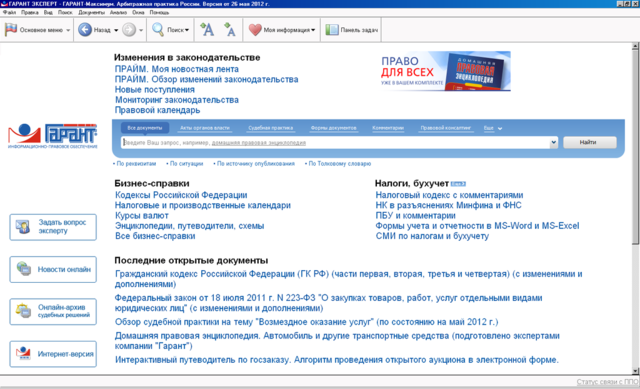Open the Помощь menu

[159, 12]
